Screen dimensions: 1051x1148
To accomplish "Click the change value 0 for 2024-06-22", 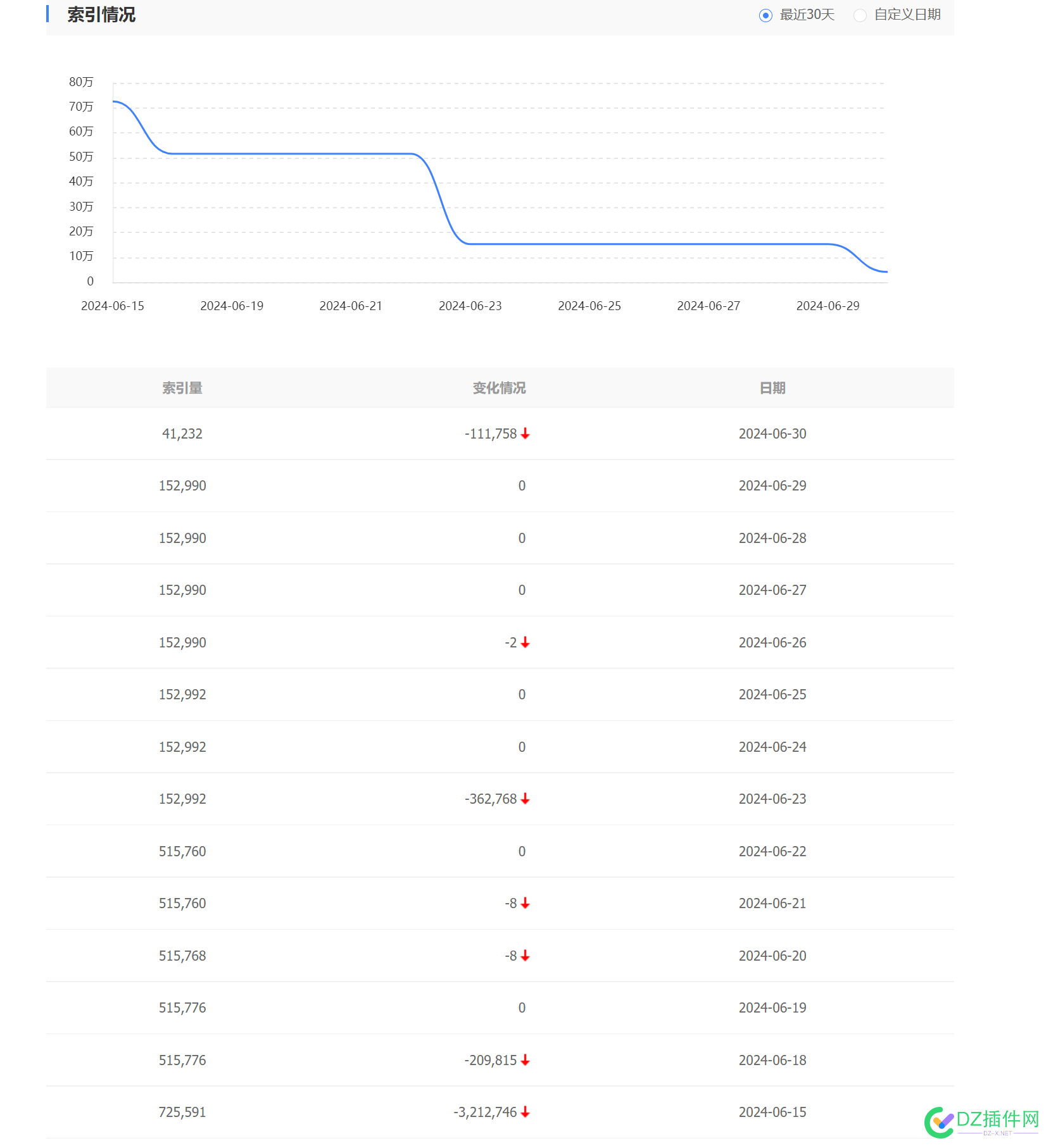I will [x=522, y=851].
